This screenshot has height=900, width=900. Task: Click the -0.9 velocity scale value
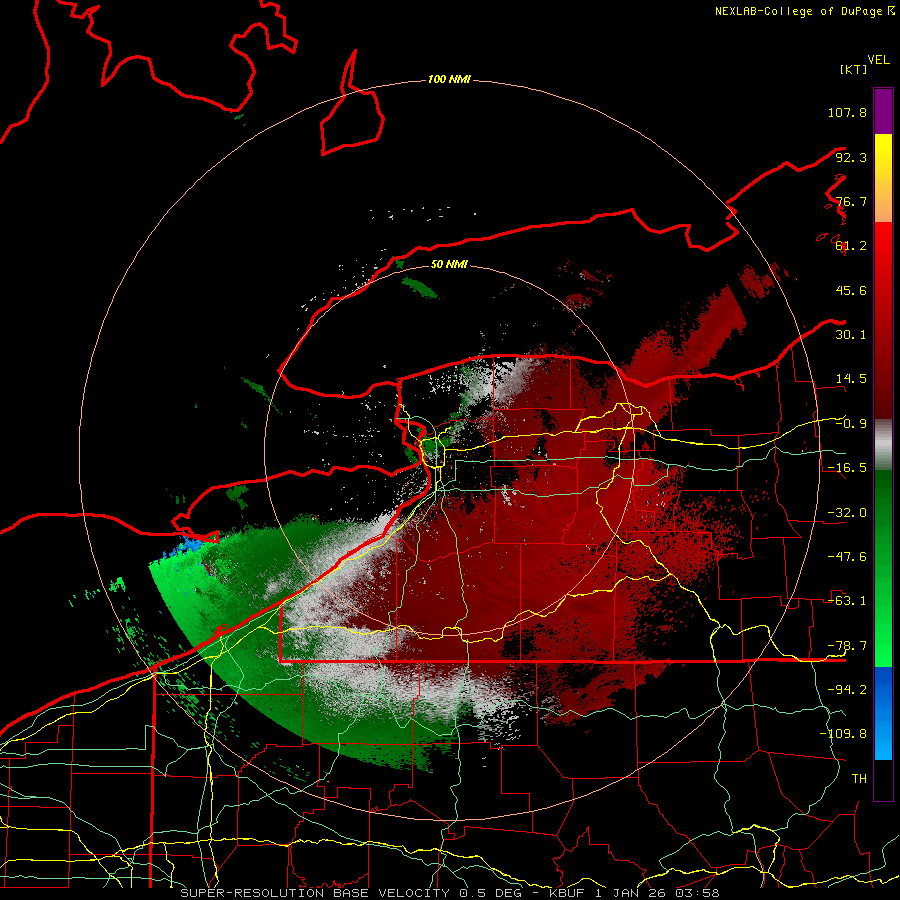(851, 424)
